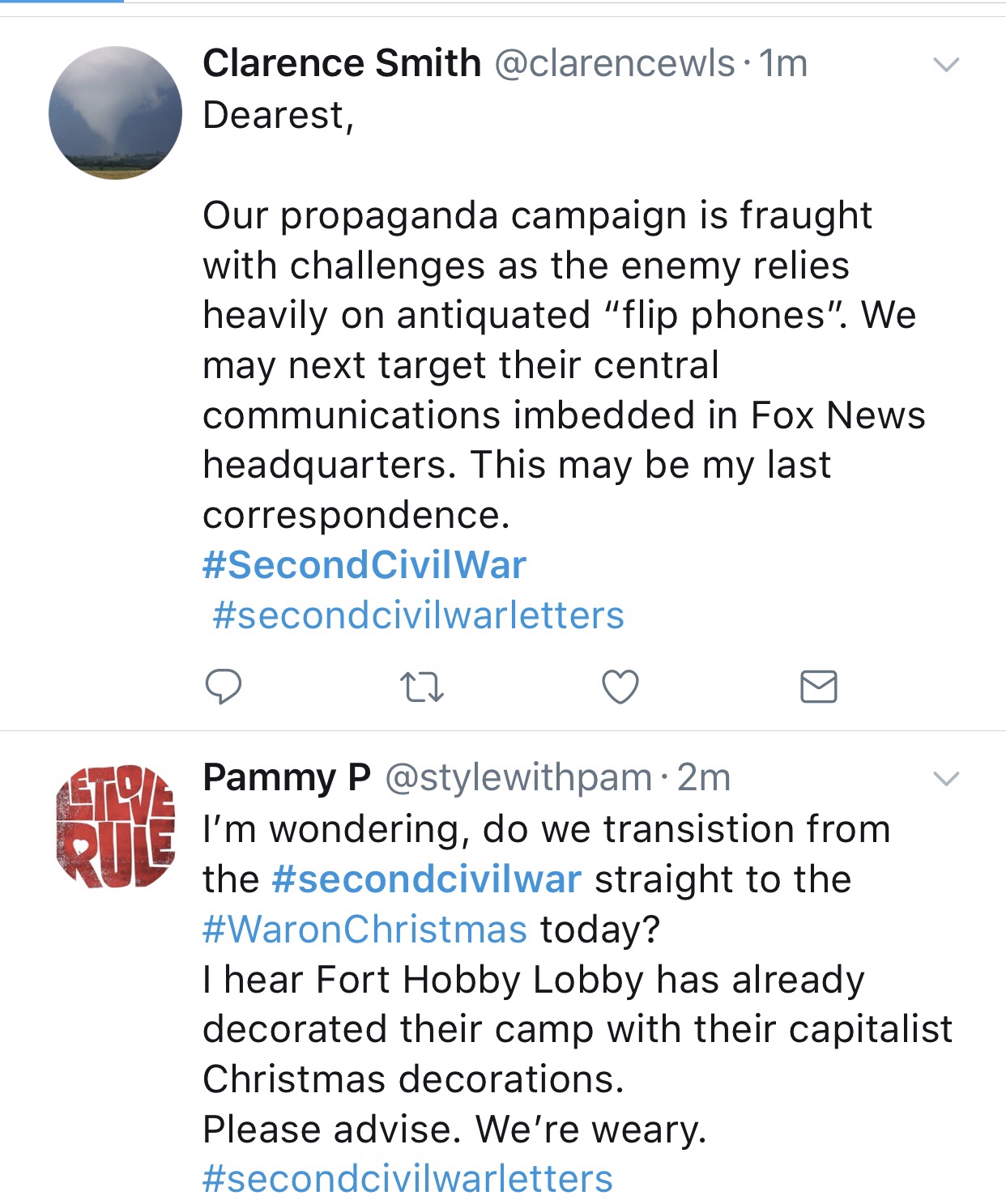
Task: Open Clarence Smith's tornado profile picture
Action: click(x=115, y=113)
